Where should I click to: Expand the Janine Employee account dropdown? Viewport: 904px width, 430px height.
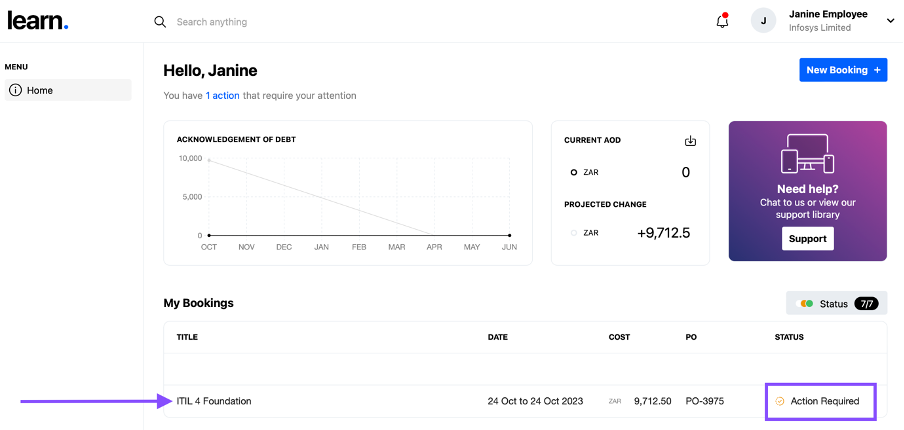(890, 21)
